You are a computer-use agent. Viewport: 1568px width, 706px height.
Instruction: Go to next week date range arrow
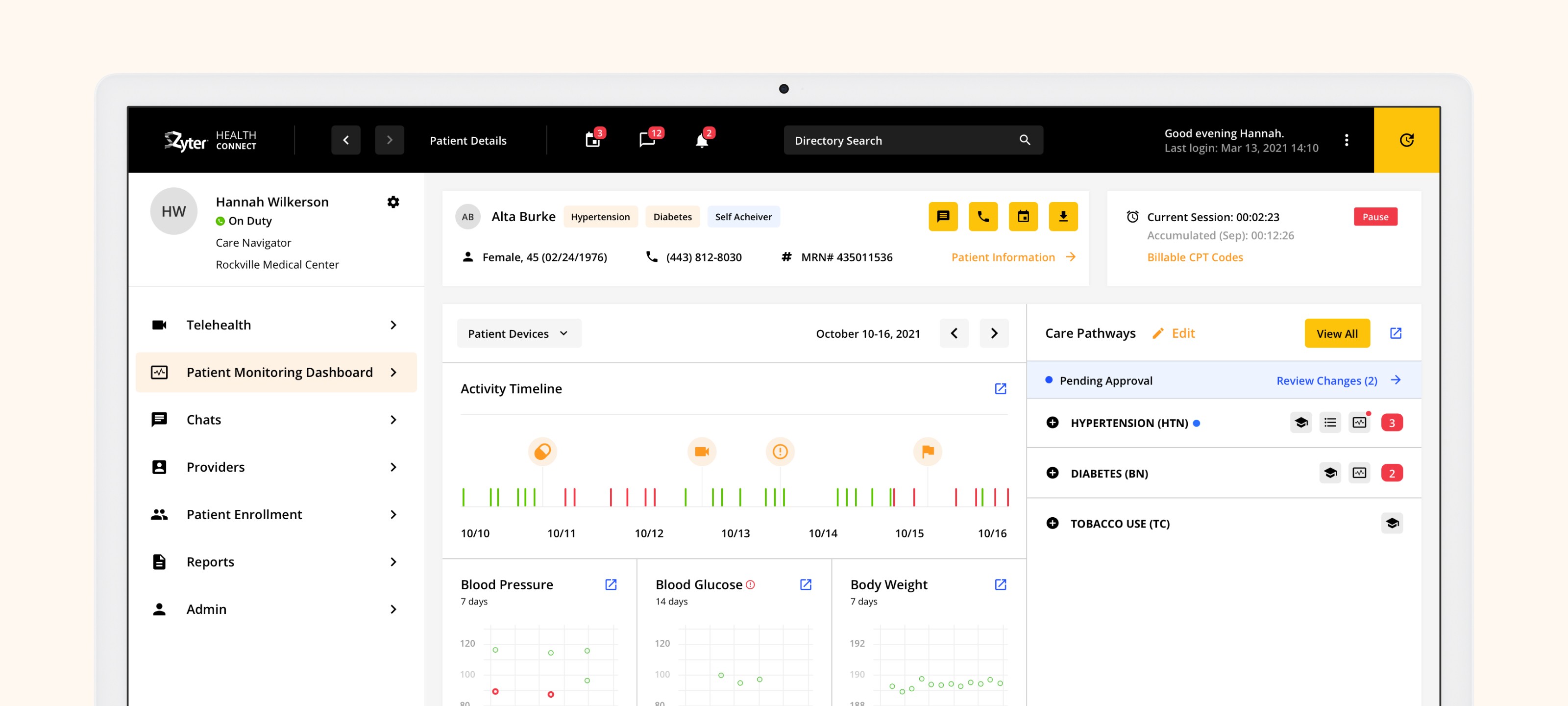click(994, 333)
